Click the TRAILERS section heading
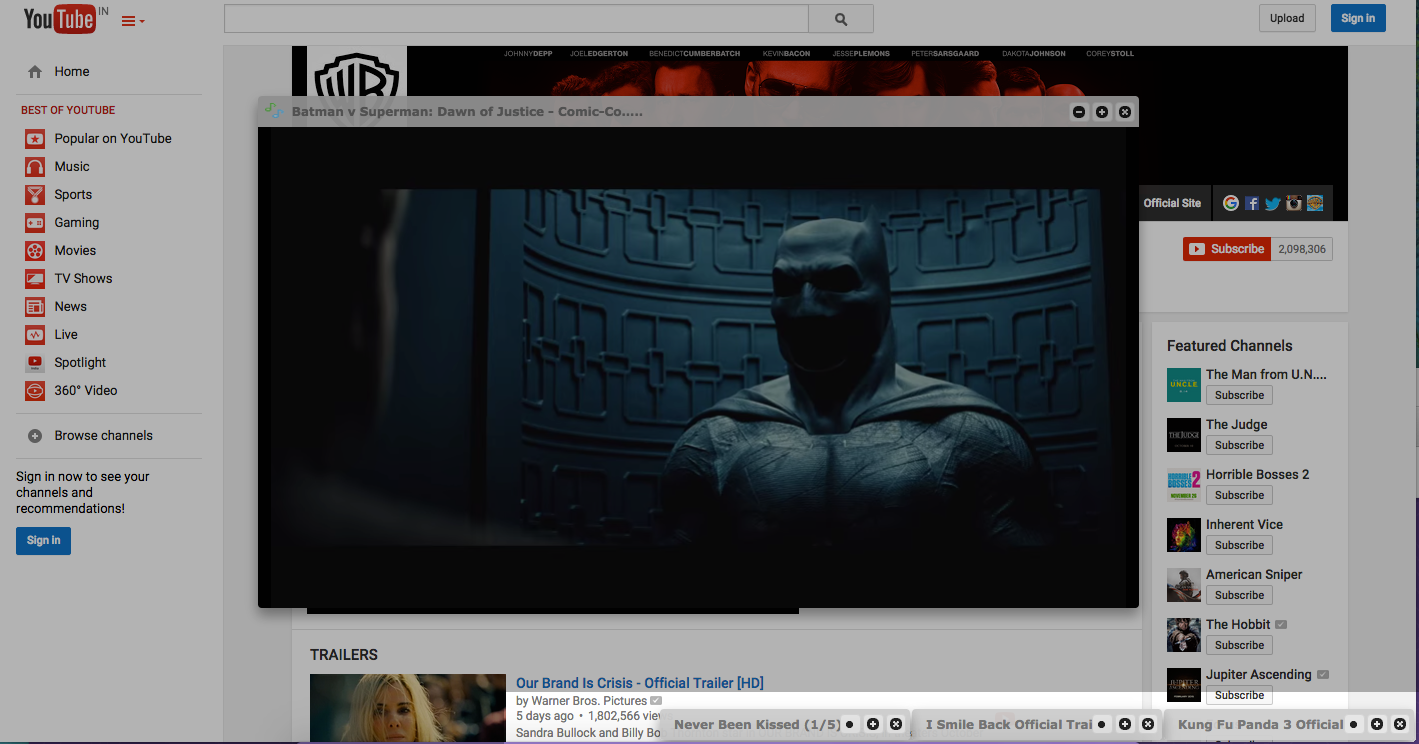Screen dimensions: 1419x744 344,655
